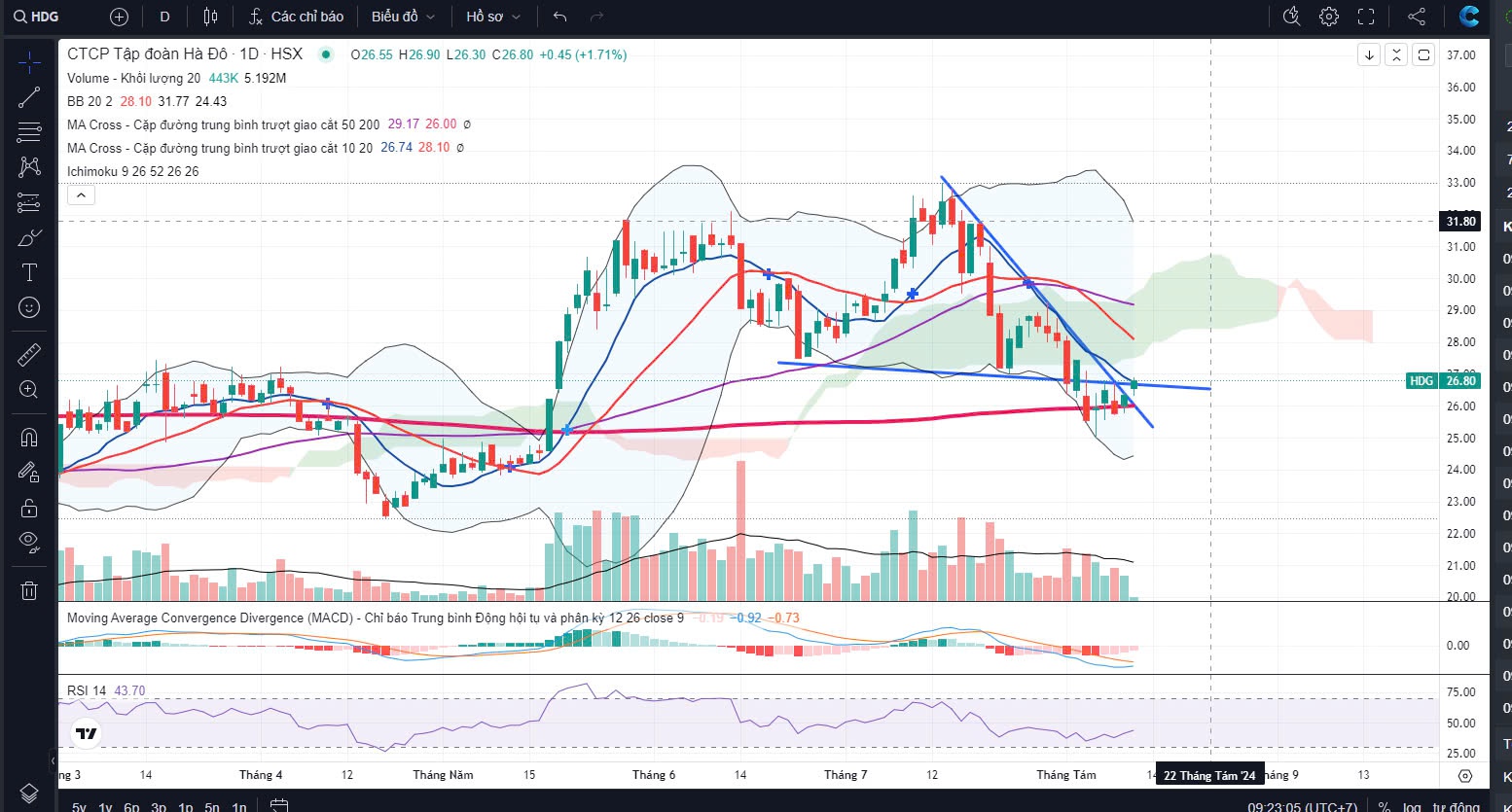
Task: Select MA Cross 10 20 legend row
Action: [220, 148]
